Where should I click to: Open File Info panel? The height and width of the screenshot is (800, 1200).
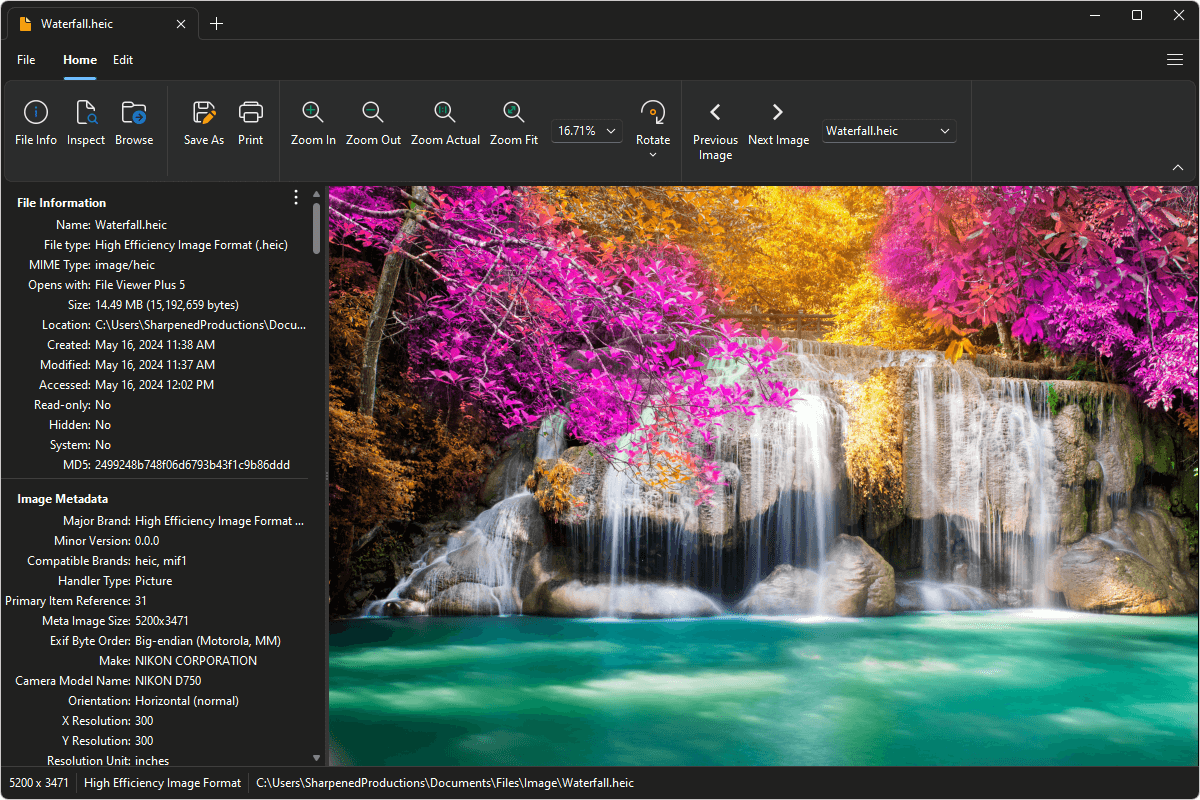[36, 122]
